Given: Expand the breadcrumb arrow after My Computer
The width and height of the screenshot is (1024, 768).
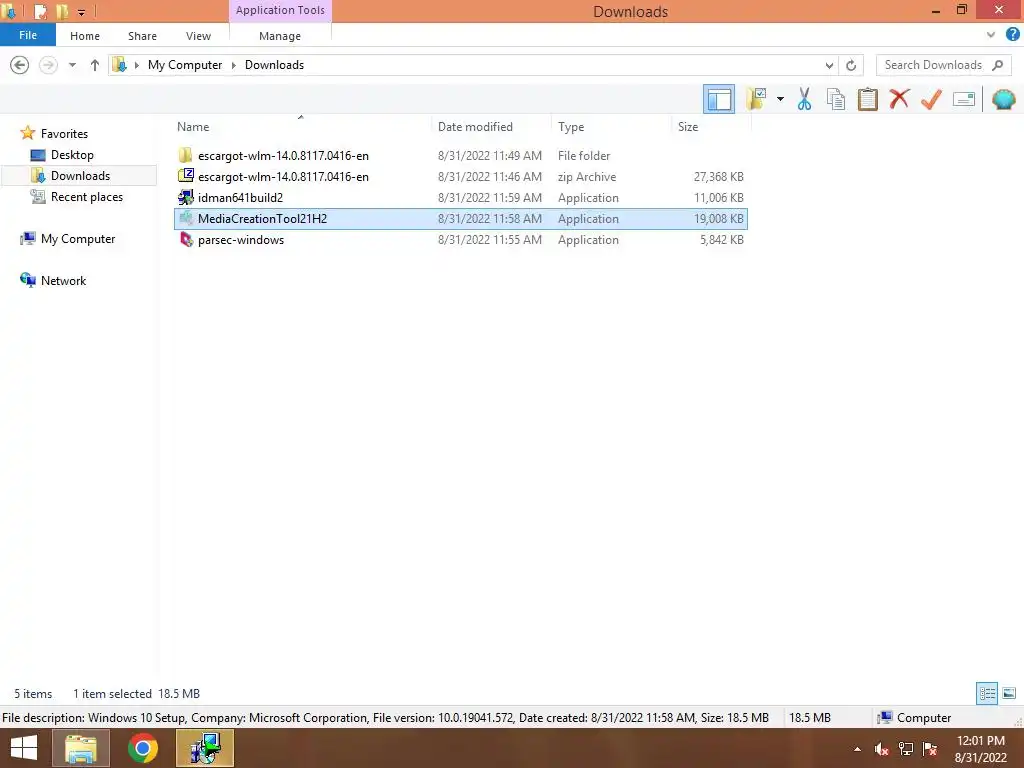Looking at the screenshot, I should (x=234, y=65).
